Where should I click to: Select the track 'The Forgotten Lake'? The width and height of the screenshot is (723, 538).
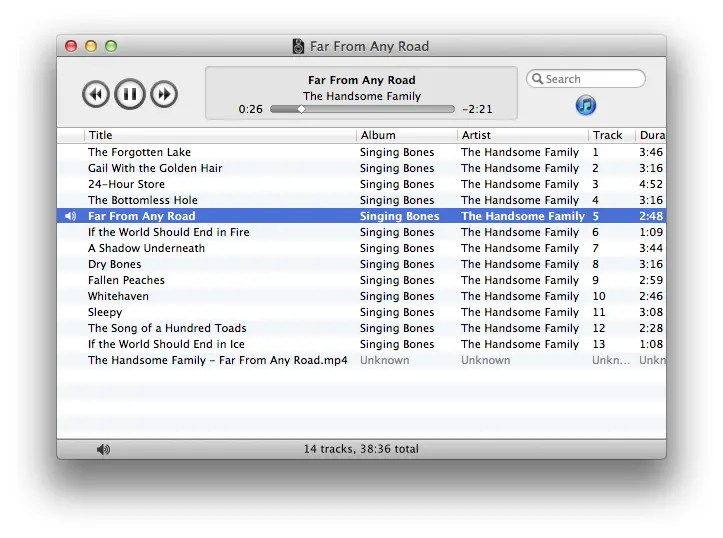coord(362,152)
